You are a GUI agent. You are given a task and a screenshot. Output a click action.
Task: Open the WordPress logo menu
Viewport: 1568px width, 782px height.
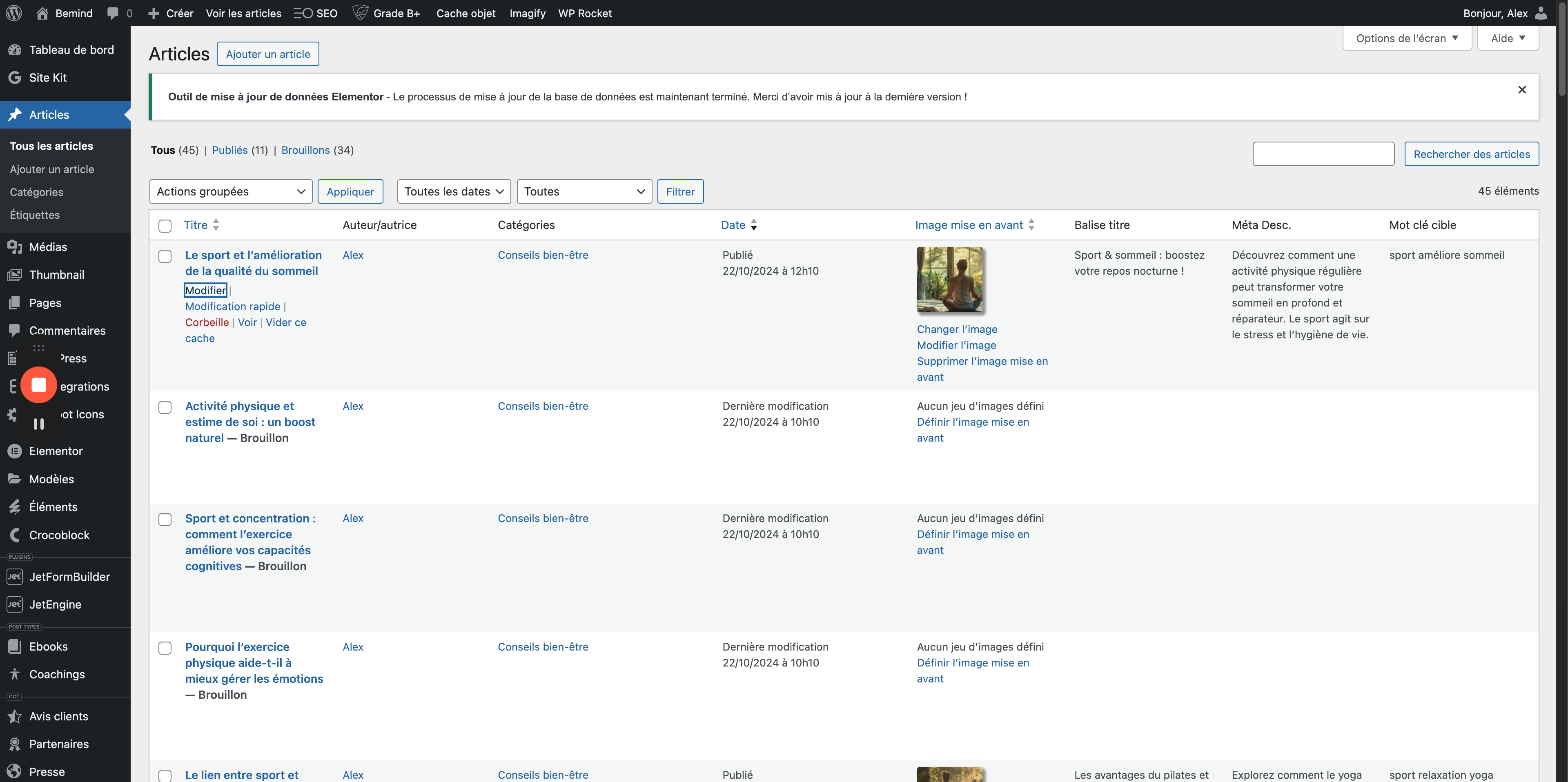pos(14,13)
